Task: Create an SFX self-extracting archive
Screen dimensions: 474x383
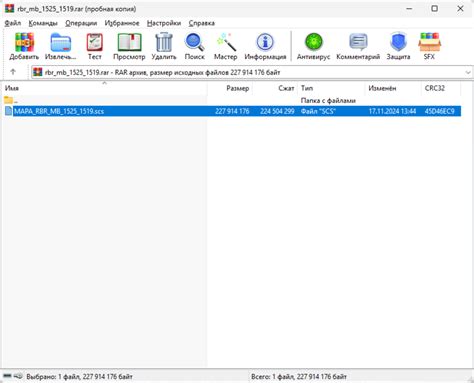Action: 429,46
